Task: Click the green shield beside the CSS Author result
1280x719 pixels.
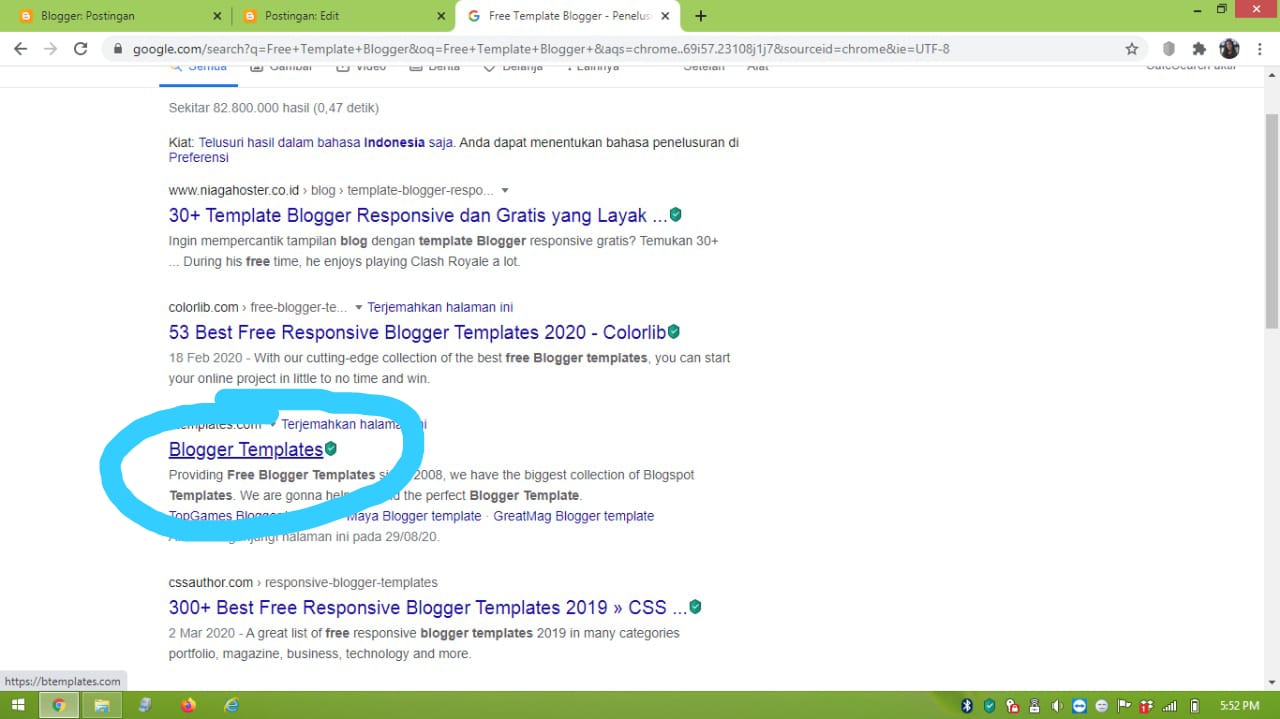Action: pyautogui.click(x=695, y=607)
